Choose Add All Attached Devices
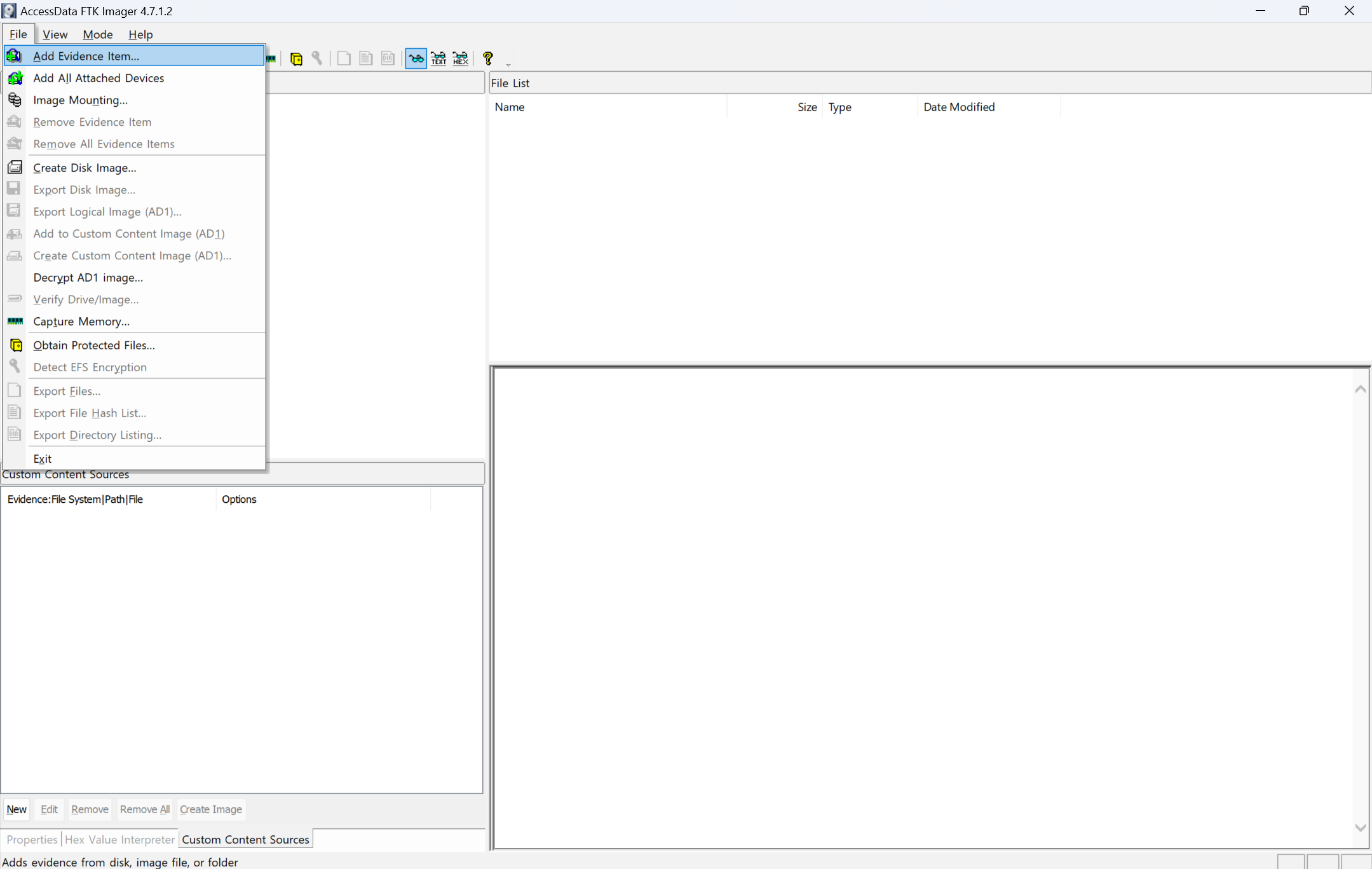Image resolution: width=1372 pixels, height=869 pixels. point(98,78)
